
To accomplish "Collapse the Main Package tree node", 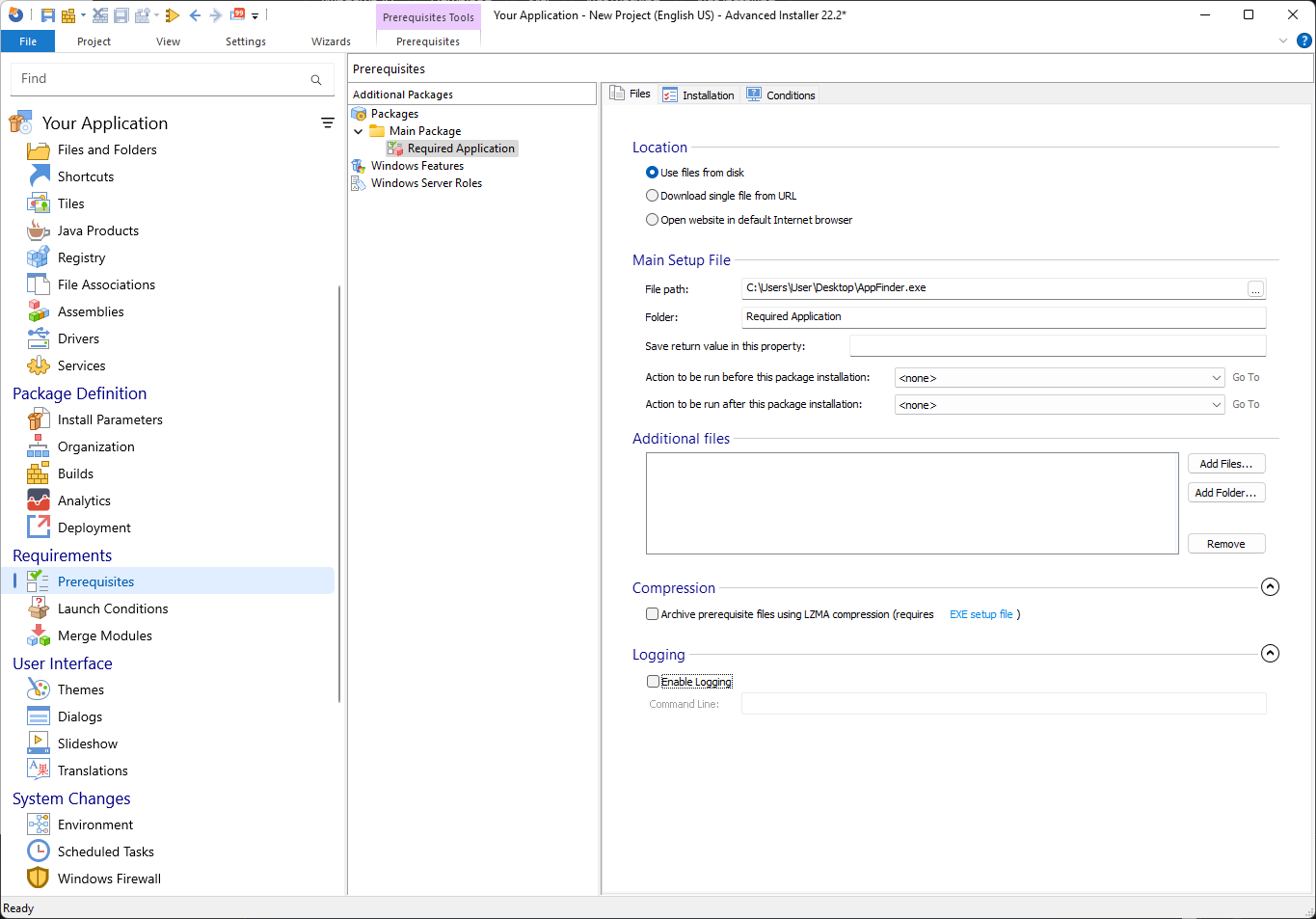I will click(359, 131).
